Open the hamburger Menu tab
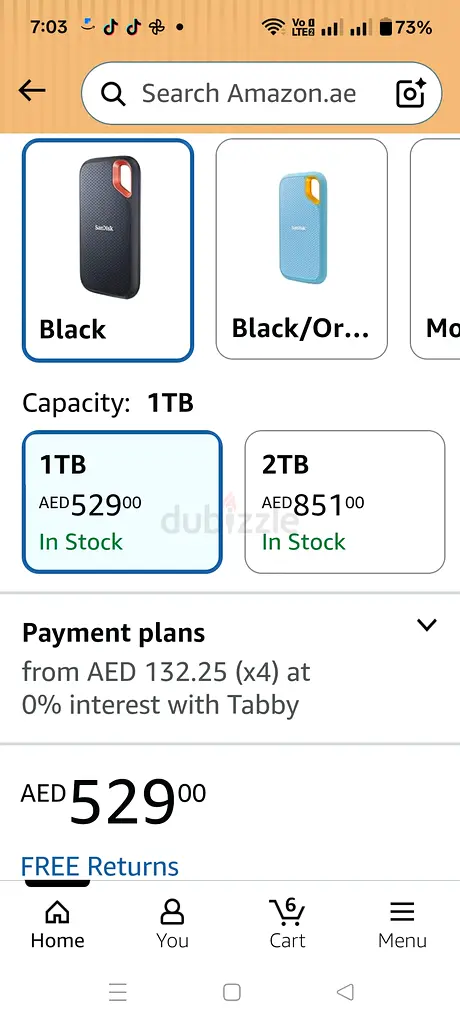This screenshot has width=460, height=1024. [x=402, y=923]
